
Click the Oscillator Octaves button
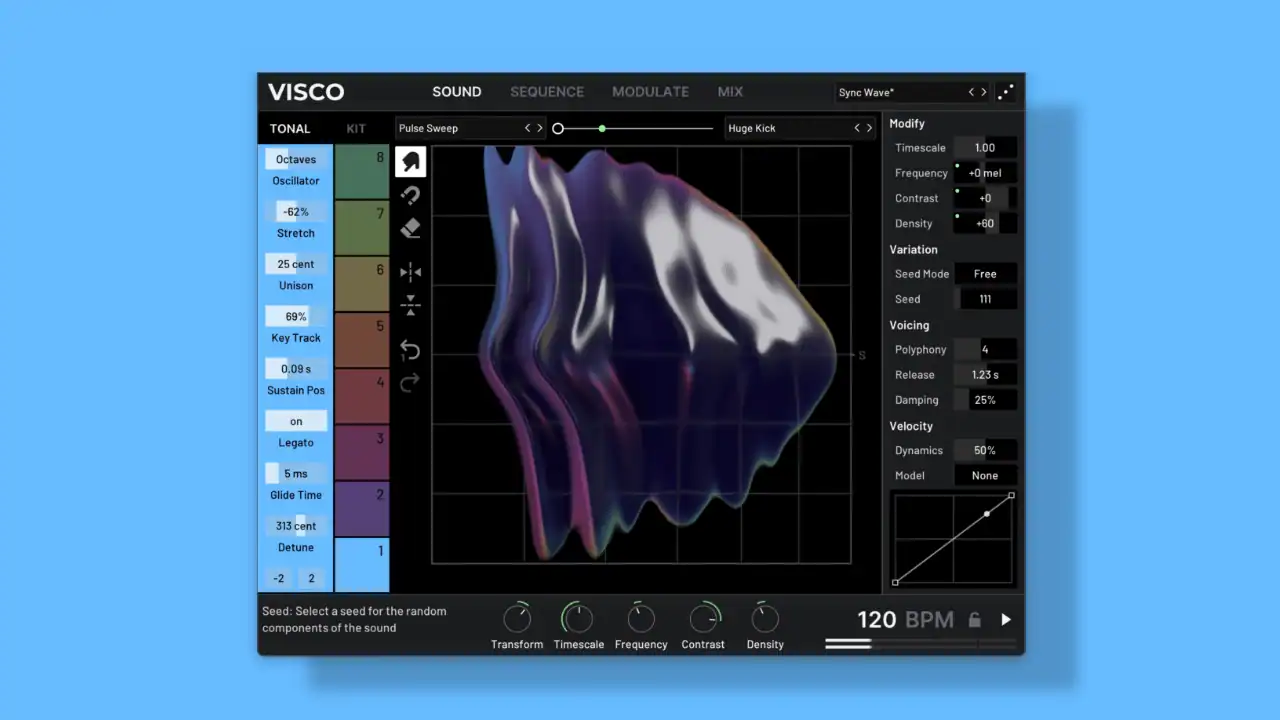pos(296,159)
